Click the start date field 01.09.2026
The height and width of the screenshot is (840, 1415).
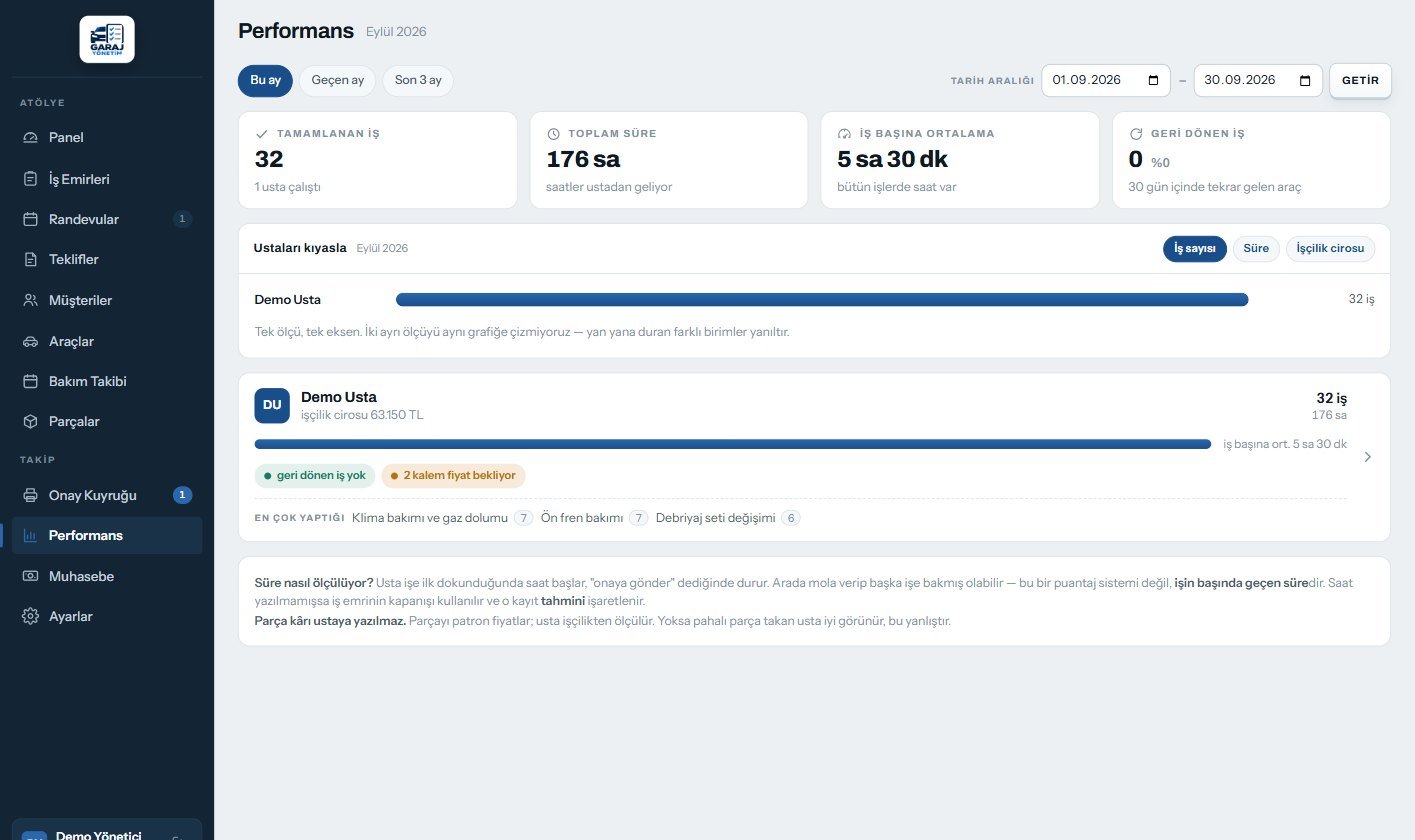tap(1106, 80)
